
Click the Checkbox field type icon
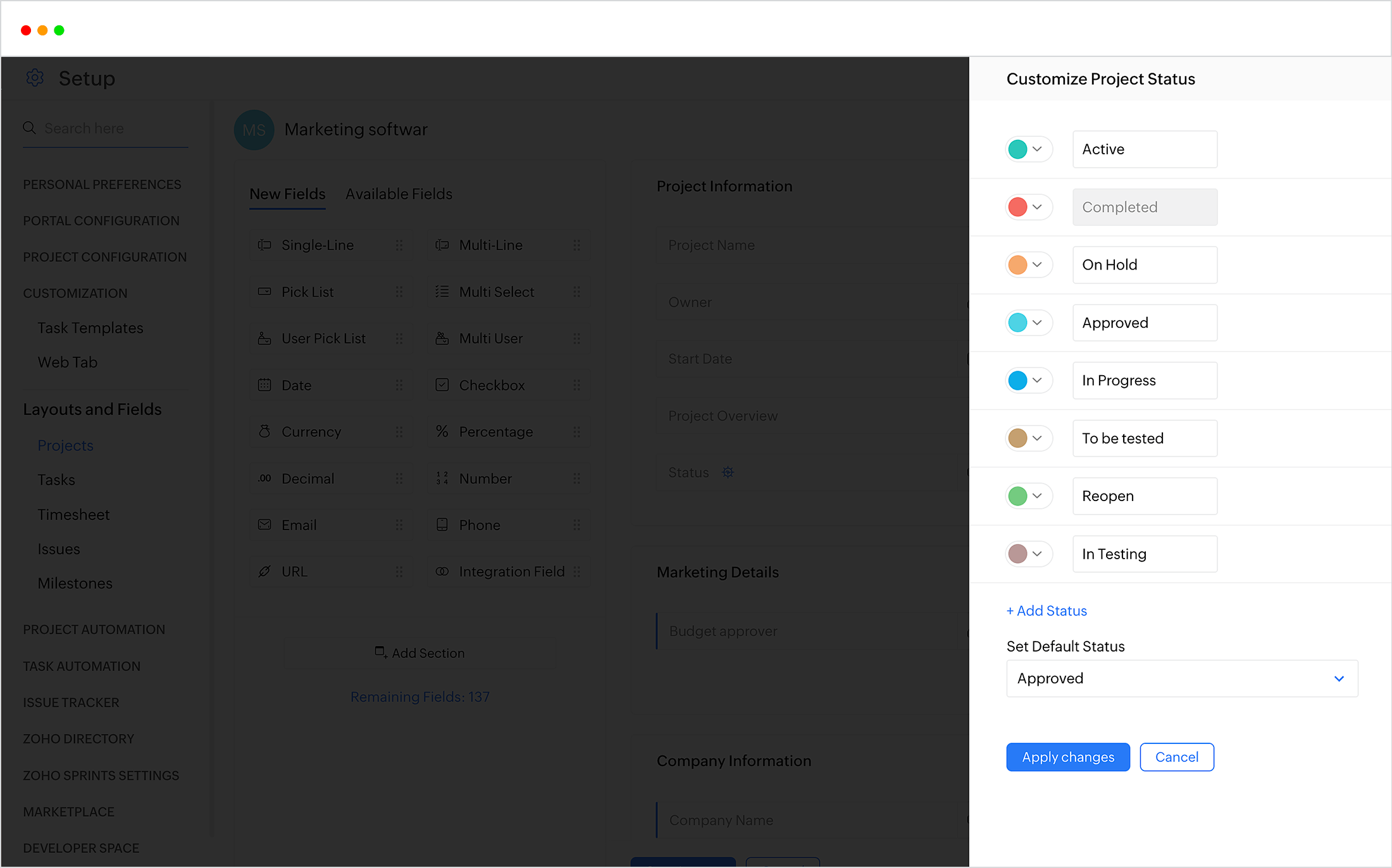coord(440,384)
